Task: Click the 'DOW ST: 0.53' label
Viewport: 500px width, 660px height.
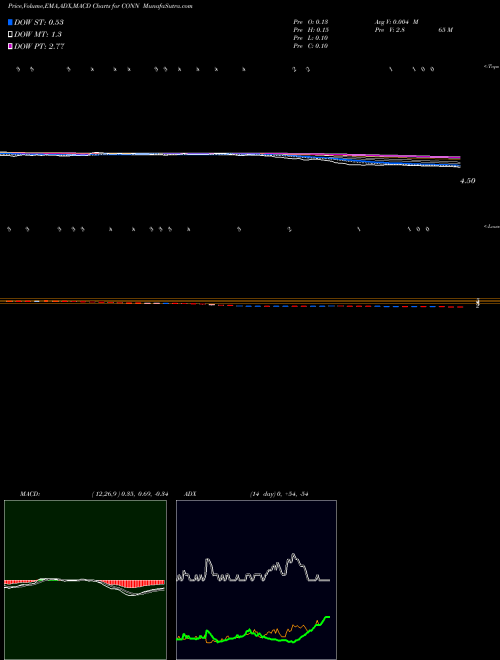Action: pos(39,22)
